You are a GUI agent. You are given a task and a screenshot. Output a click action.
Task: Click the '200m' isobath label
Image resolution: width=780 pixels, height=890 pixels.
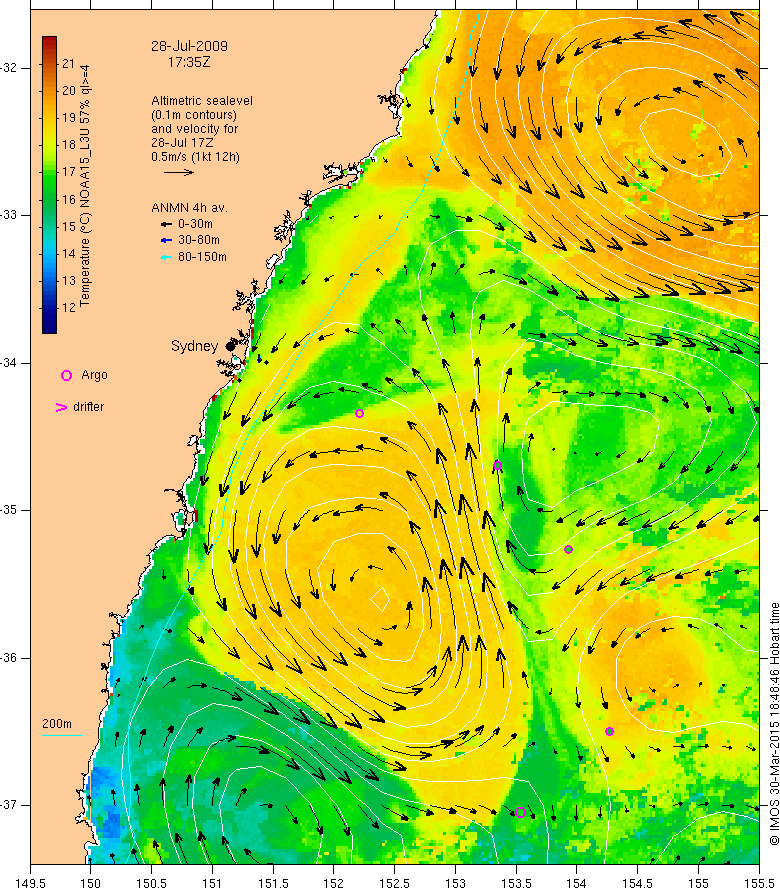[x=57, y=724]
